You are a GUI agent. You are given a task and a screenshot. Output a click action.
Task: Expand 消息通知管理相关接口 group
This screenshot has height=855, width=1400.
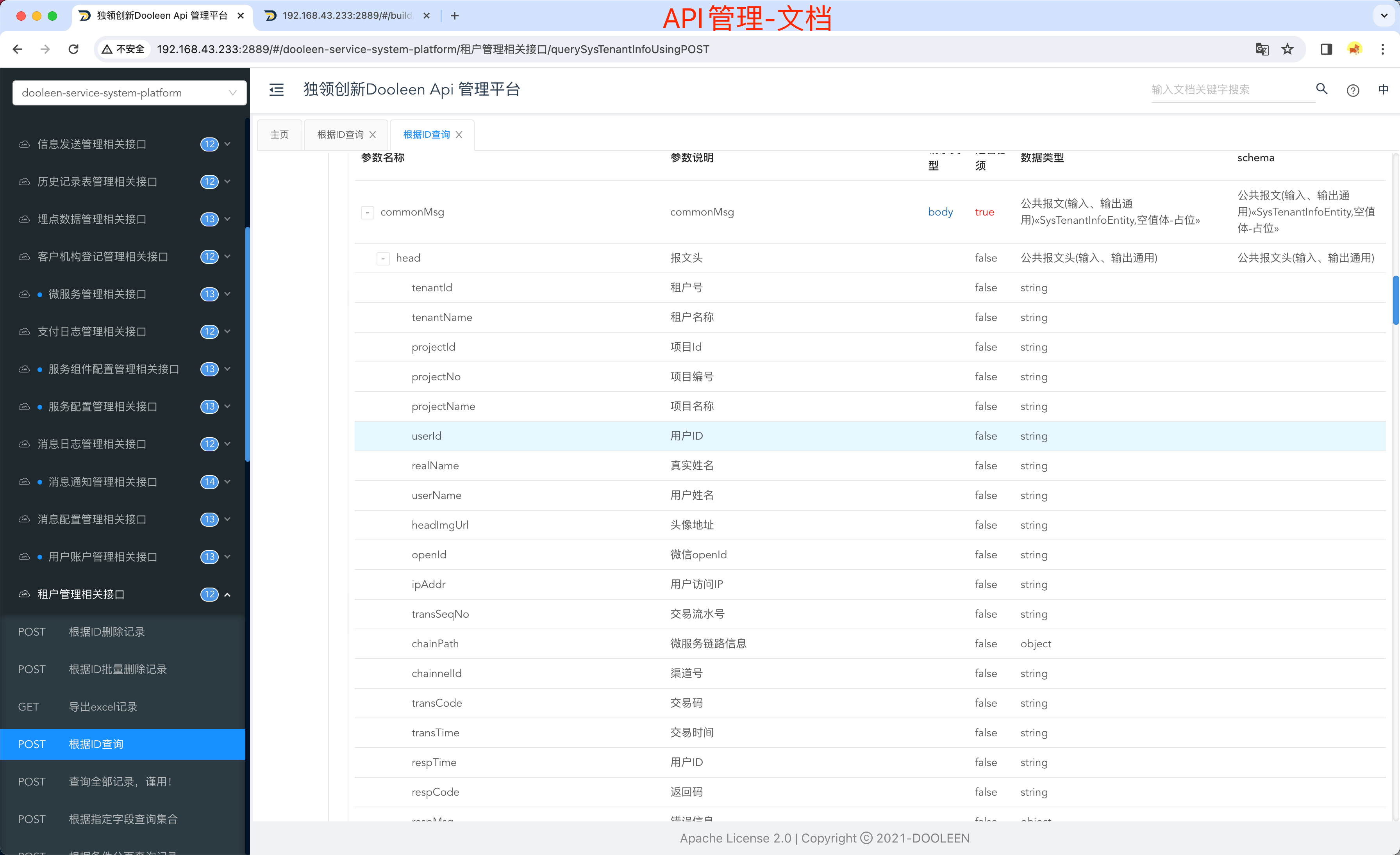point(228,482)
